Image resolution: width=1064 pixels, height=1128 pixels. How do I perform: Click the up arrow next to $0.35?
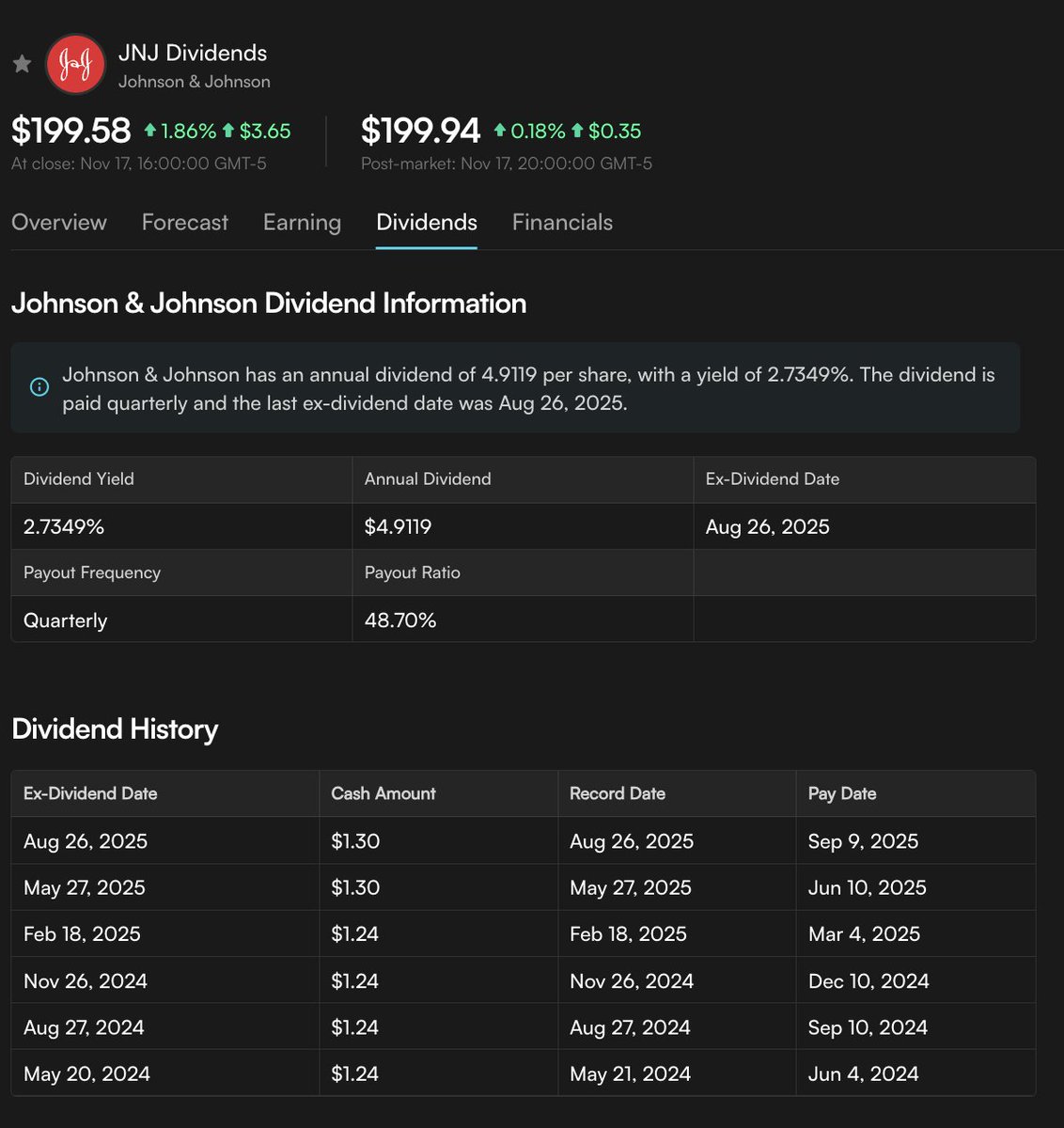(576, 131)
